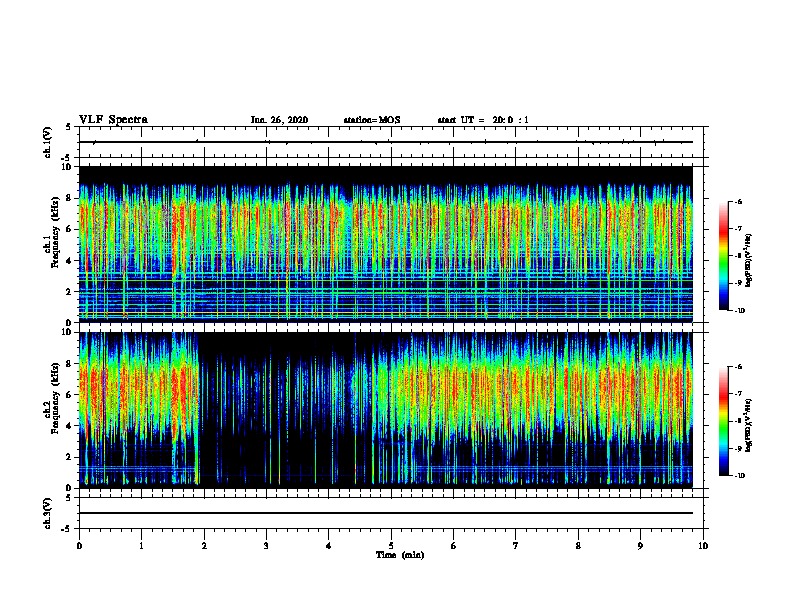Click the "VLF Spectra" plot title
The width and height of the screenshot is (792, 612).
pos(113,120)
